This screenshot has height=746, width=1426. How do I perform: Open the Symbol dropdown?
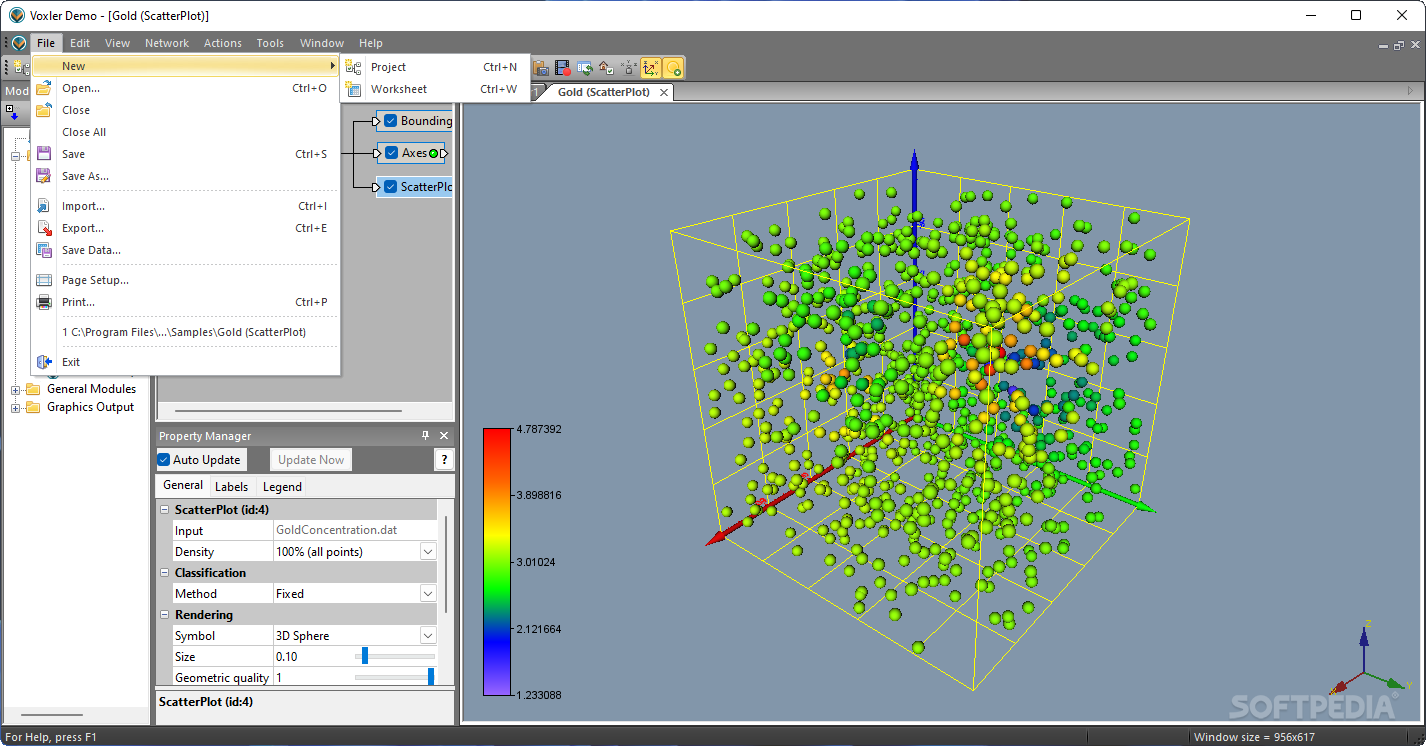pos(428,636)
